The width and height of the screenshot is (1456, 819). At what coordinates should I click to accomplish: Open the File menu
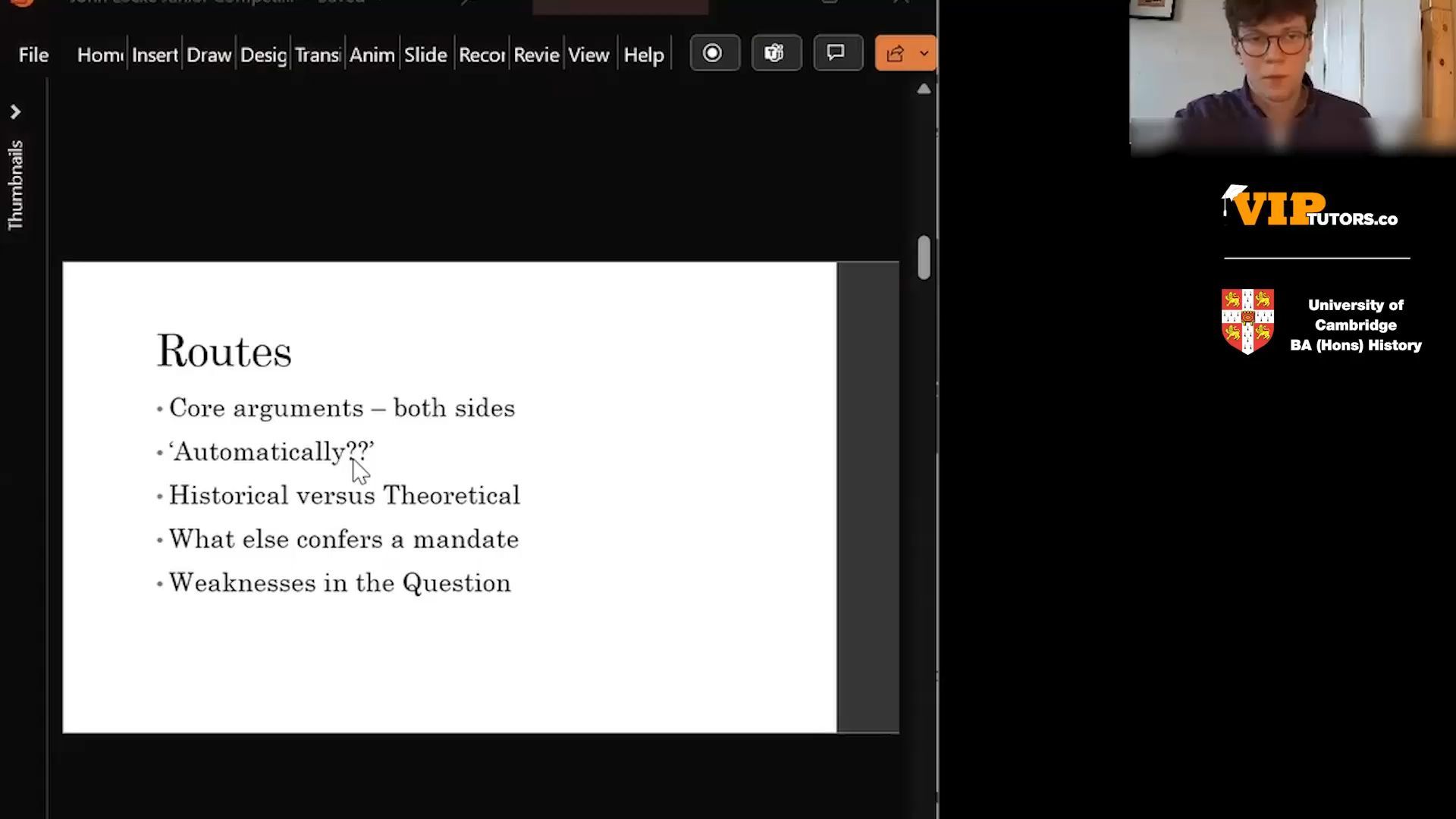(33, 55)
